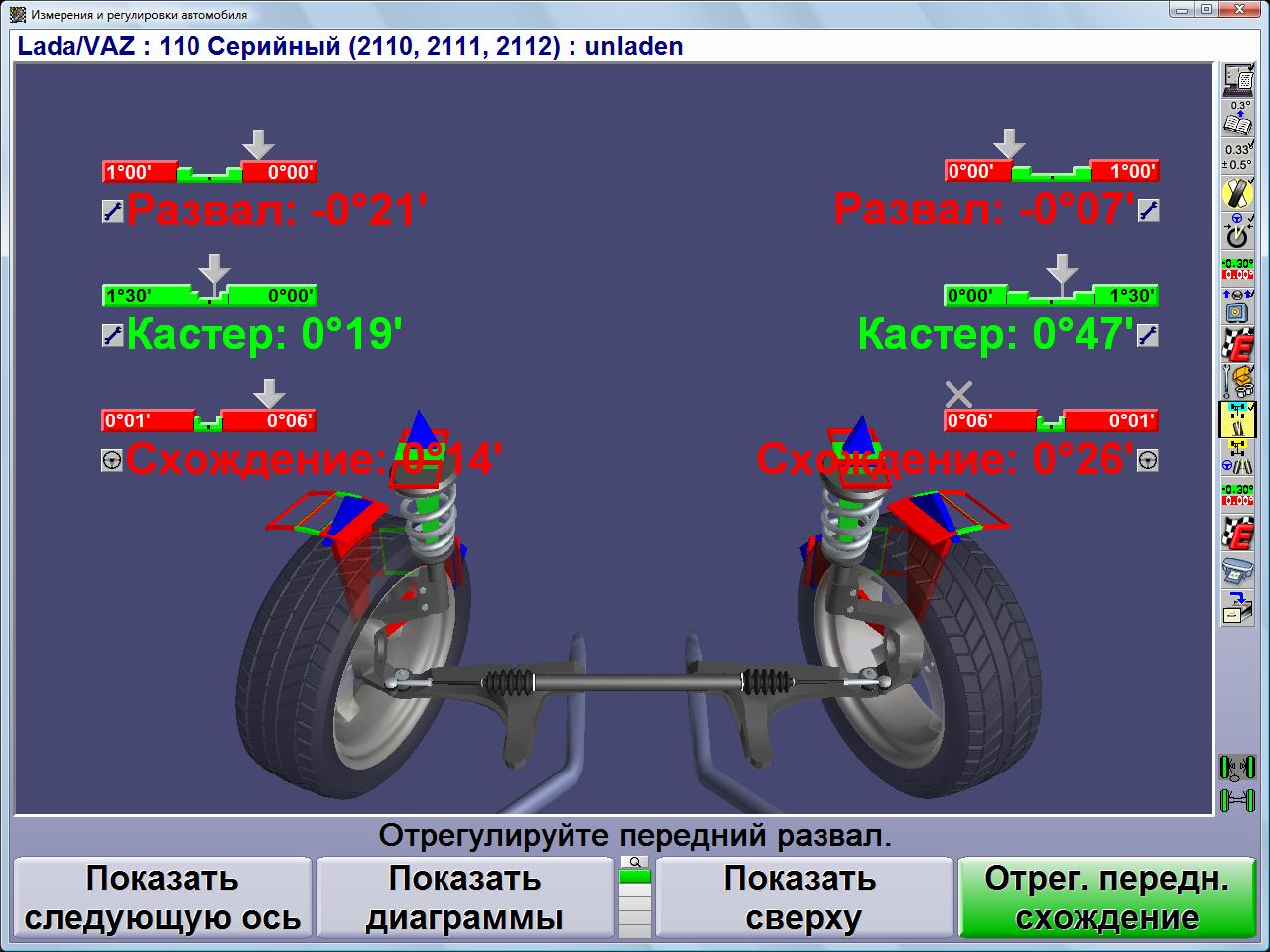Click the wrench icon beside right Кастер

1148,335
